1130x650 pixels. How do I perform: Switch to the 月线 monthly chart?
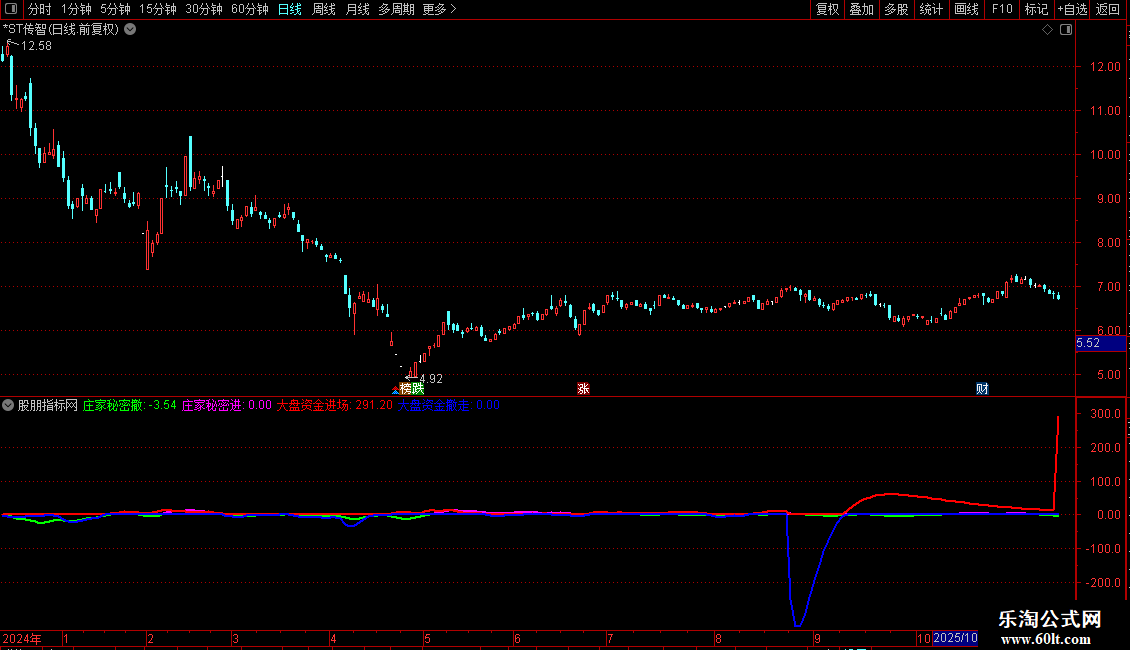pos(357,9)
